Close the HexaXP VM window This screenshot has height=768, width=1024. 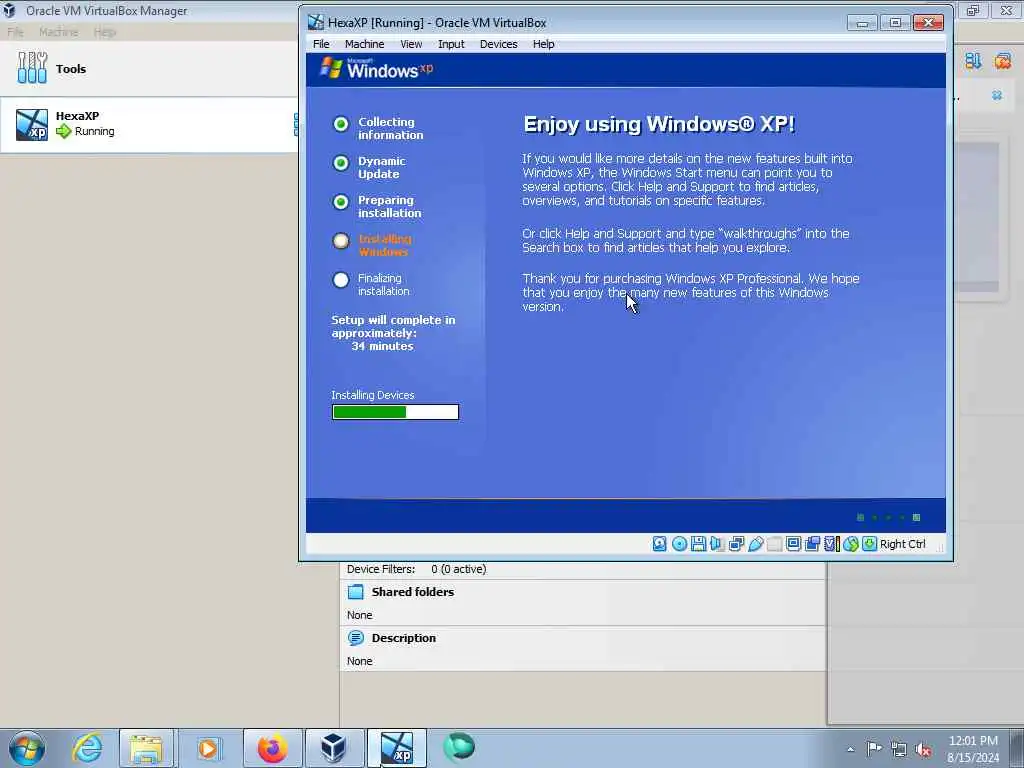click(928, 23)
